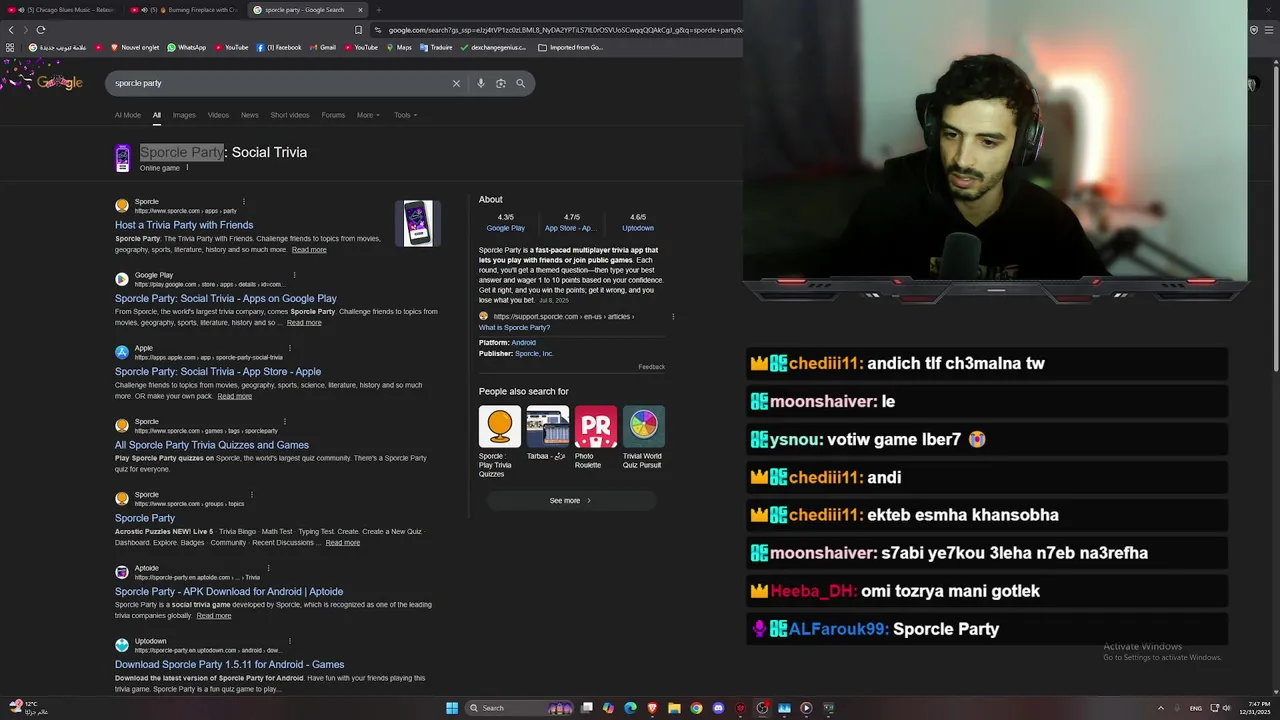
Task: Open Host a Trivia Party with Friends link
Action: [184, 225]
